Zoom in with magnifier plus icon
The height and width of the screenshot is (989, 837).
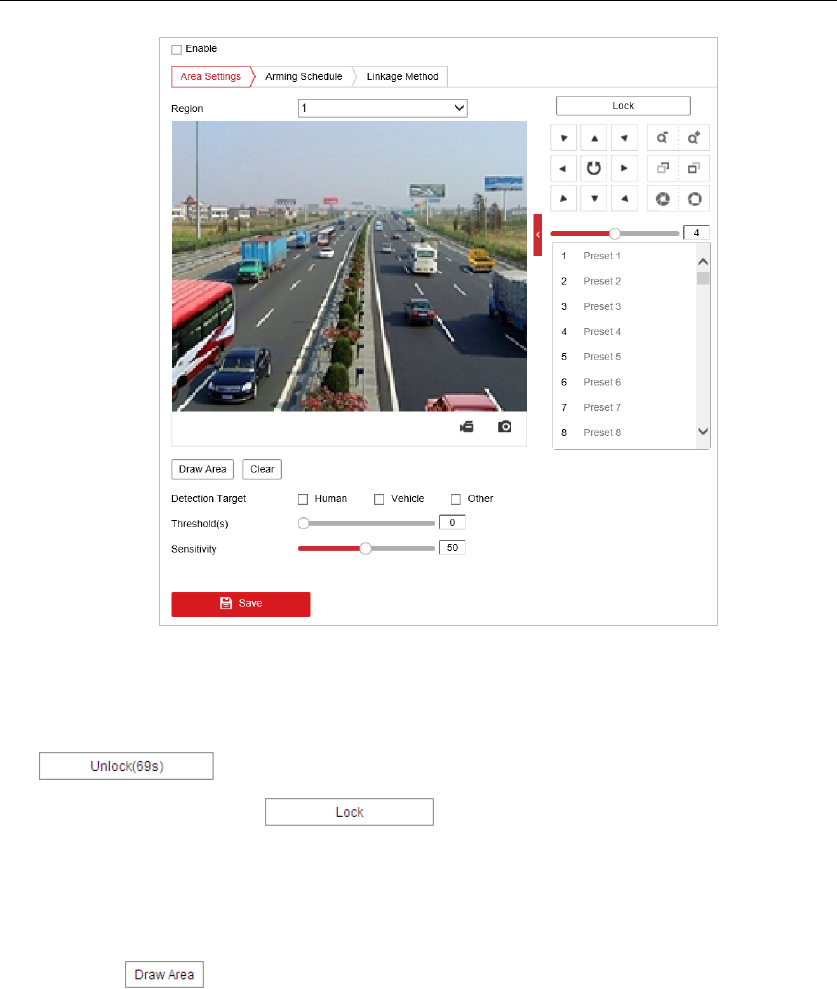(x=694, y=138)
